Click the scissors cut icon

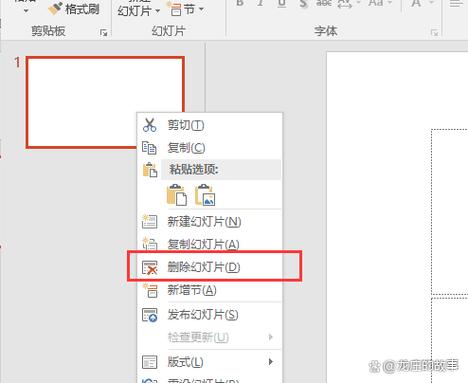(149, 125)
